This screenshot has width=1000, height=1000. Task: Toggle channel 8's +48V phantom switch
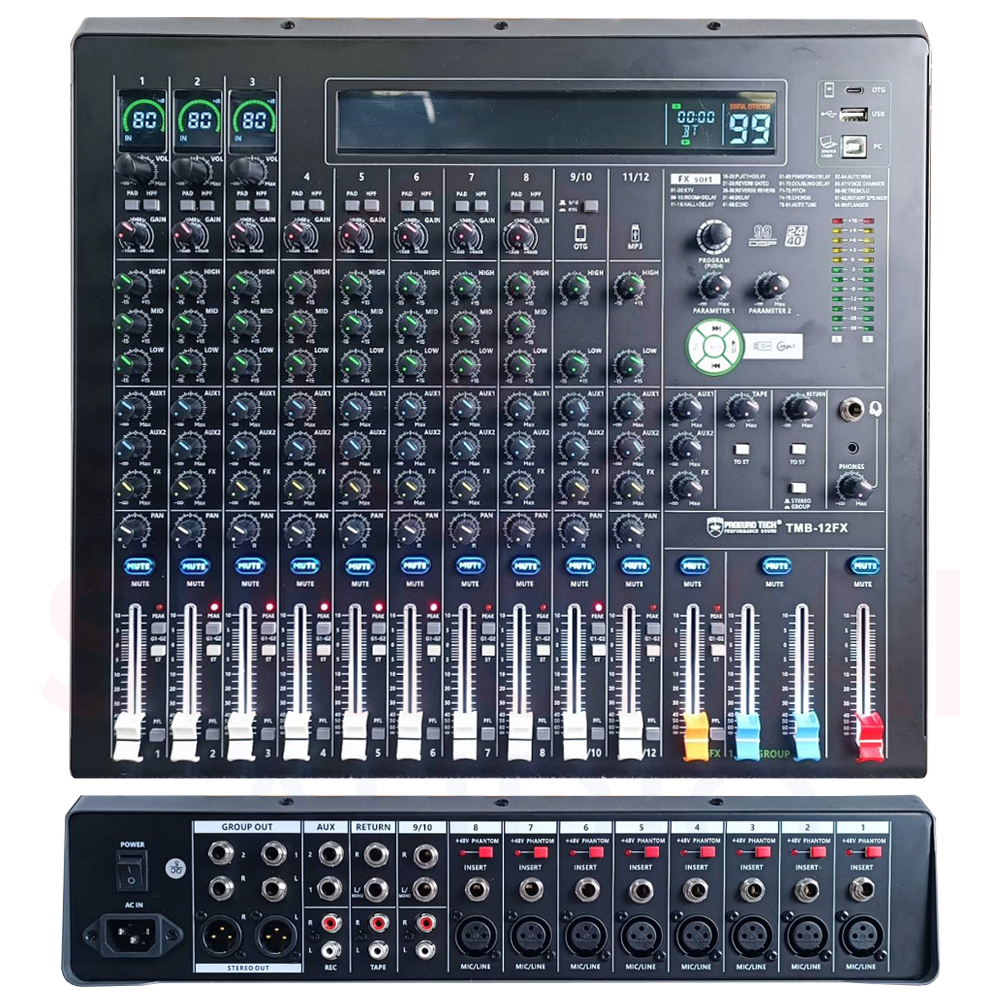tap(485, 852)
